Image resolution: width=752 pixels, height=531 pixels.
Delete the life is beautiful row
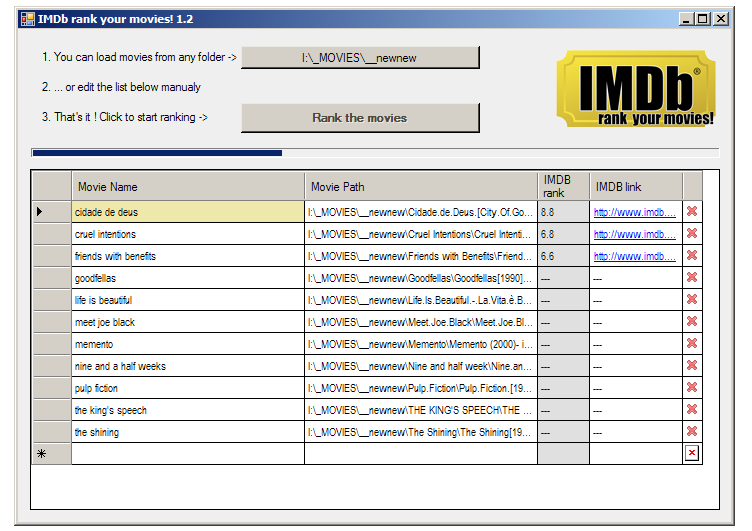pos(692,300)
